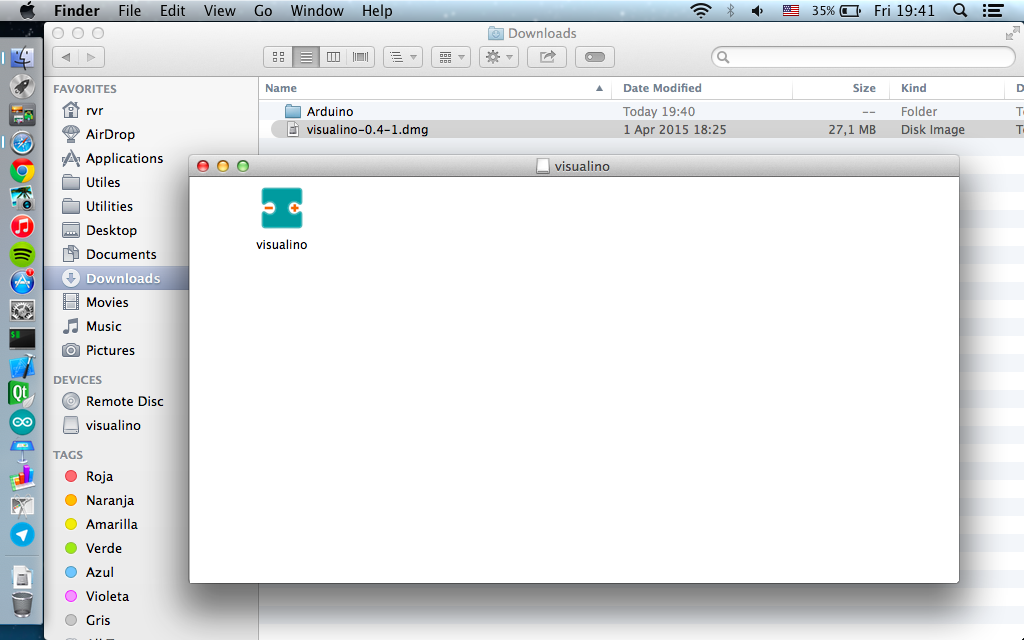Filter by Verde green tag

pos(104,549)
